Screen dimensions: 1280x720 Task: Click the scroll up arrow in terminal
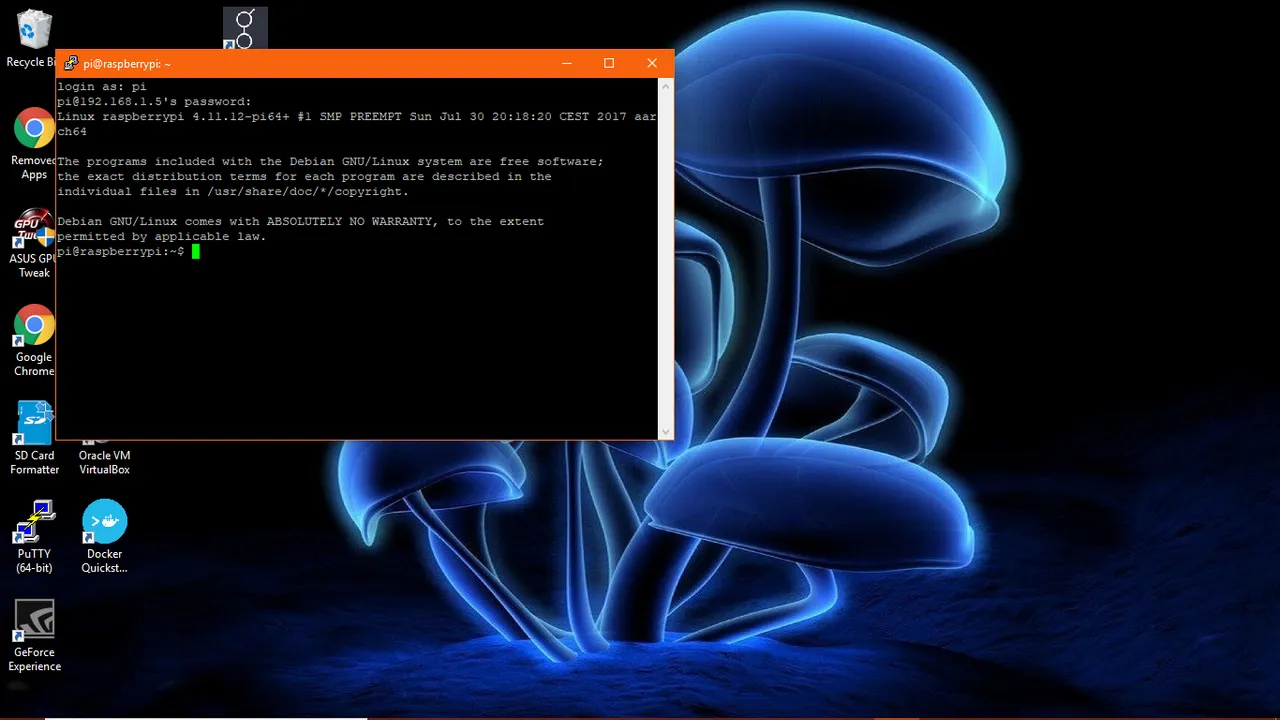click(666, 87)
